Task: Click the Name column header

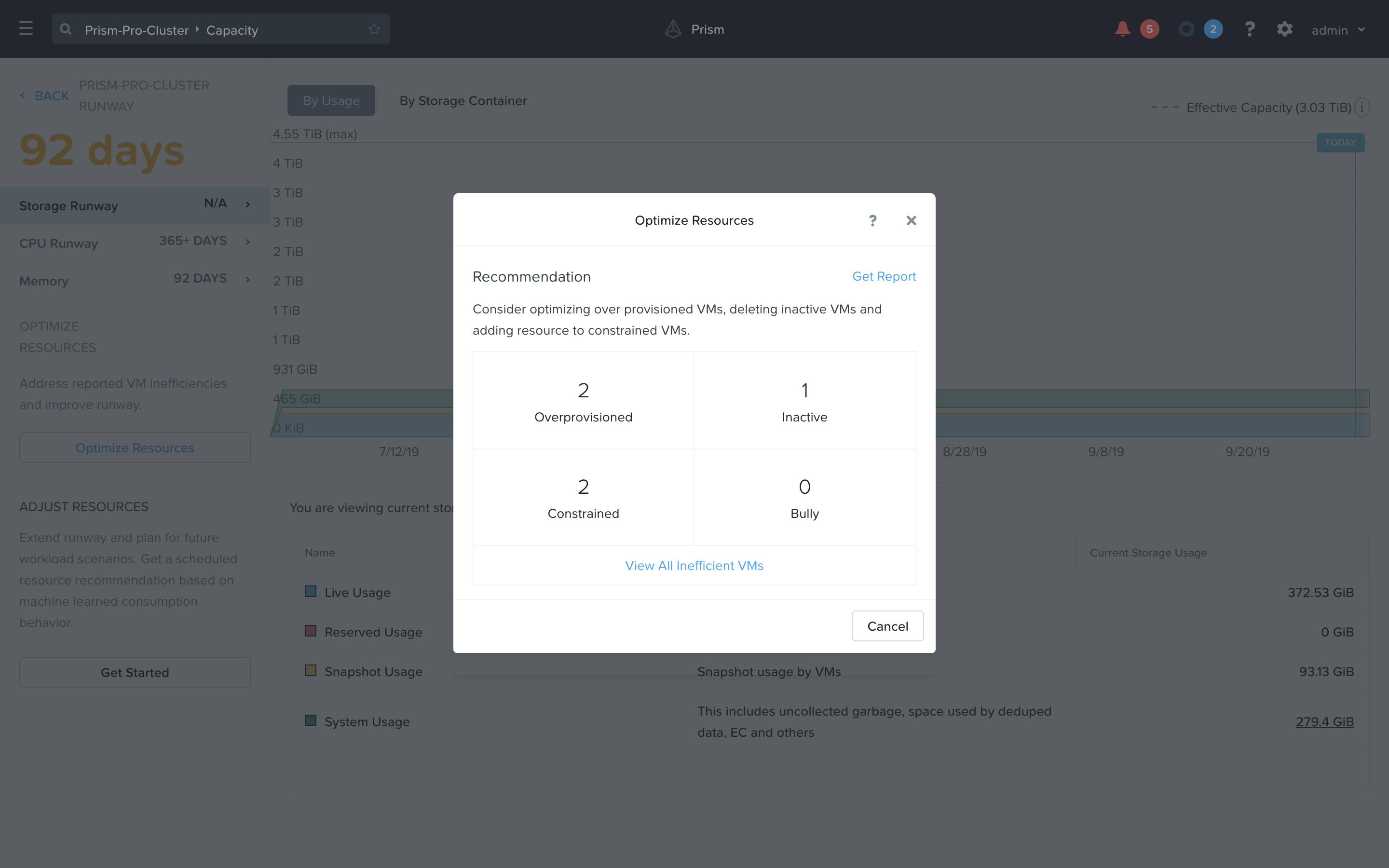Action: 320,552
